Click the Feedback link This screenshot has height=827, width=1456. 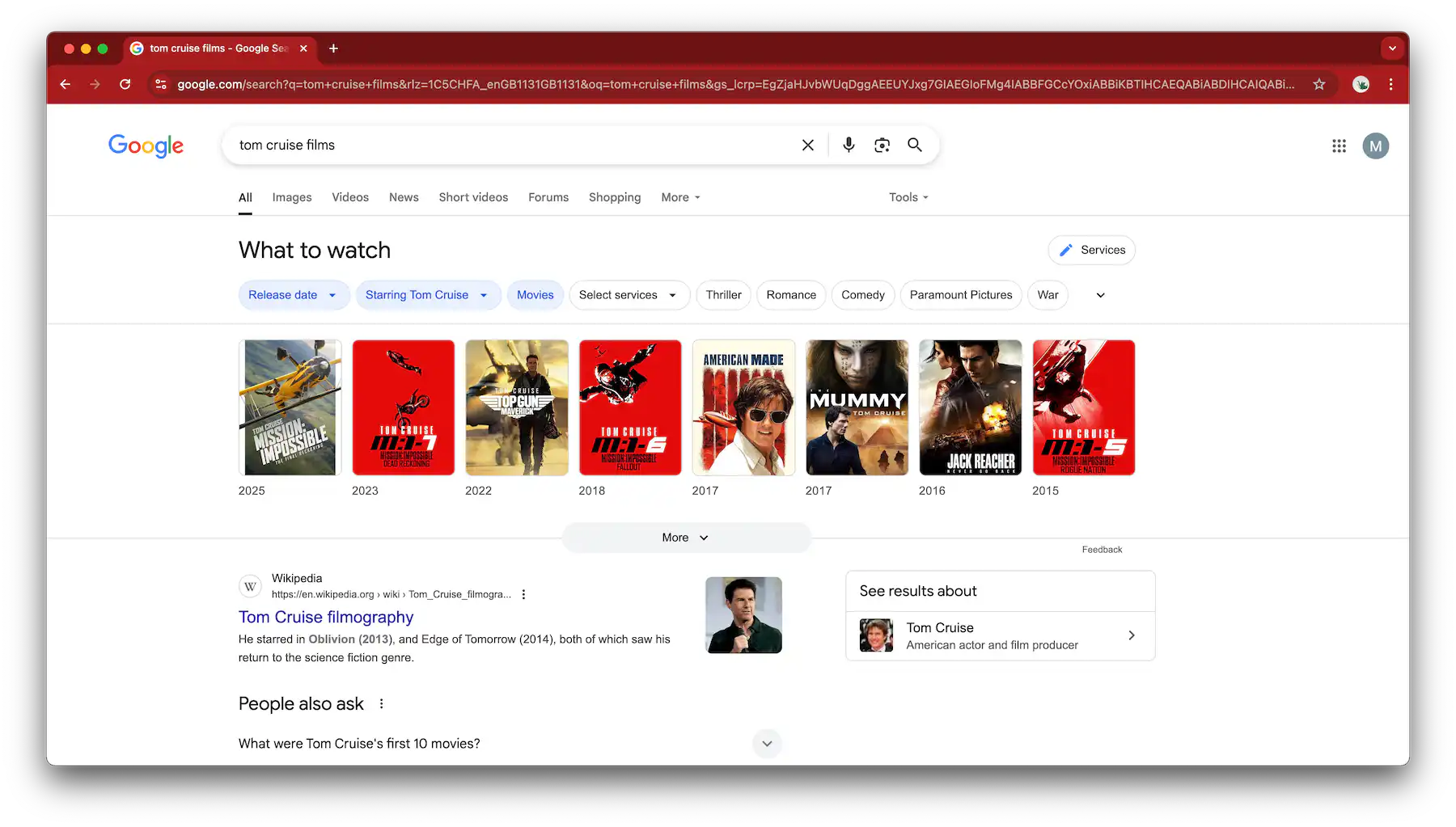[1102, 550]
